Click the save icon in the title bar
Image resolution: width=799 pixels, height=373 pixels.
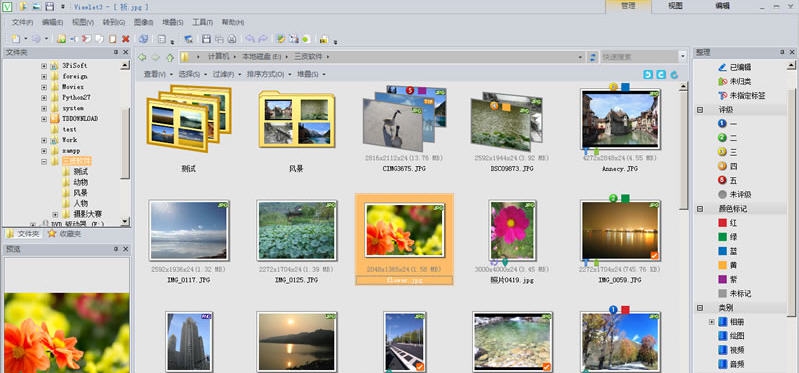(x=49, y=7)
